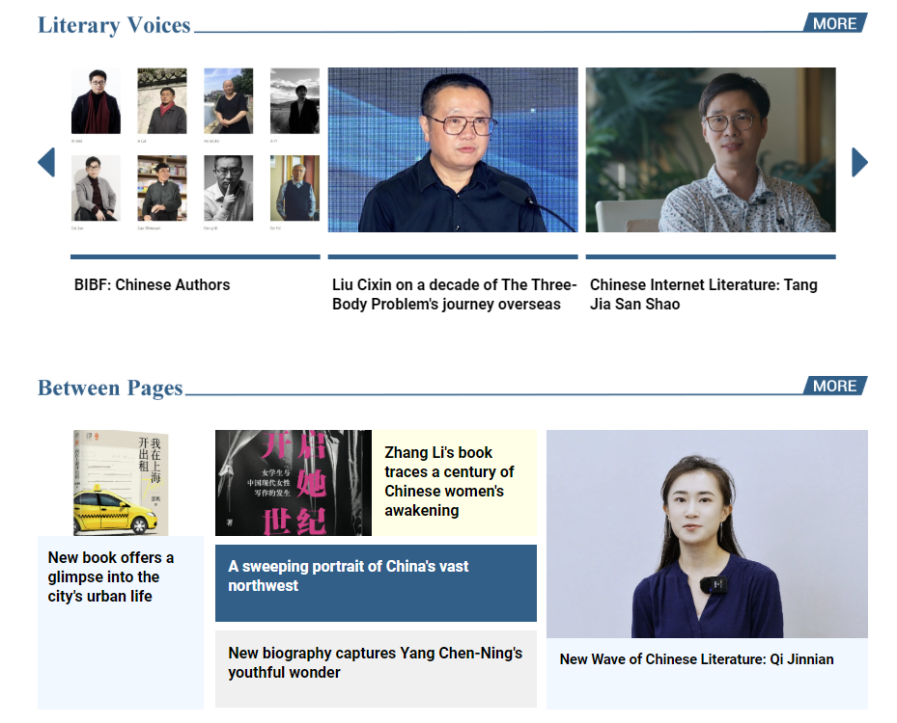This screenshot has width=897, height=723.
Task: Read Liu Cixin Three-Body Problem article
Action: click(x=453, y=294)
